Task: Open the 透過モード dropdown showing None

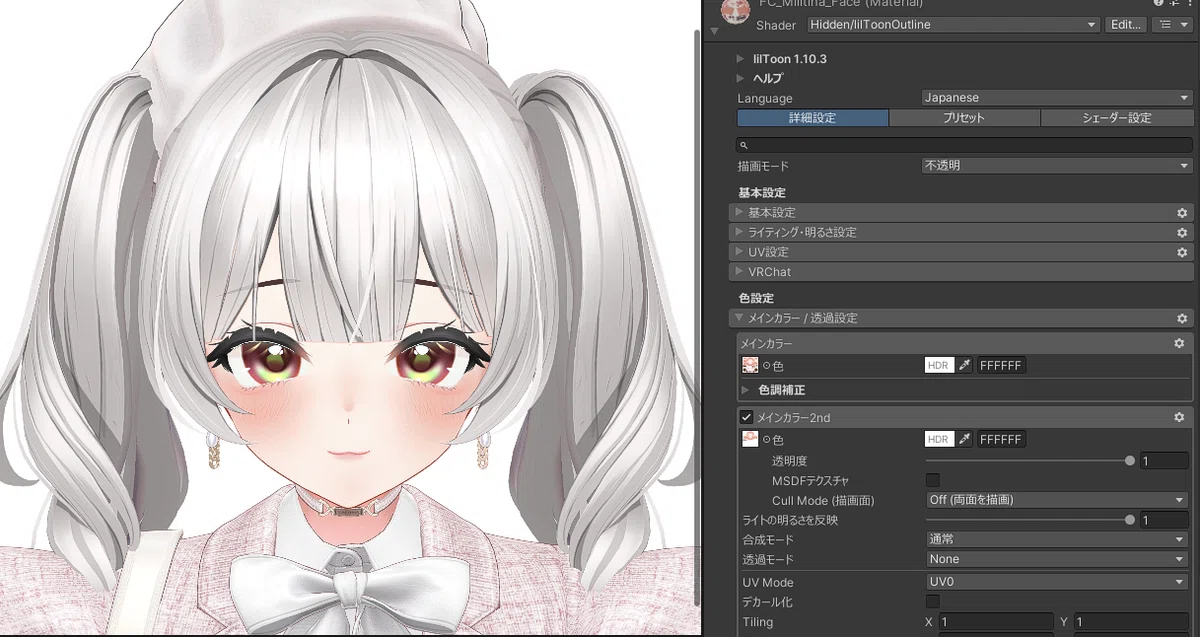Action: coord(1056,559)
